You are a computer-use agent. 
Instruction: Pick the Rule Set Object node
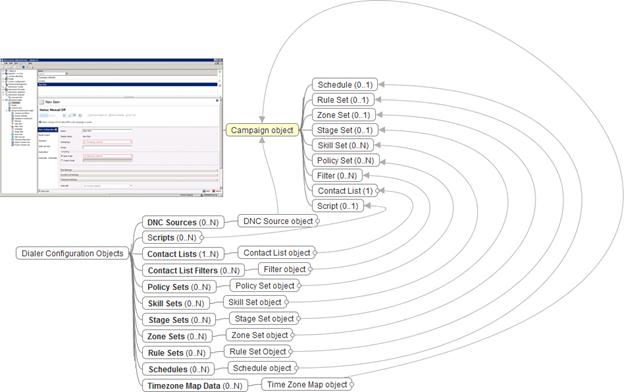pyautogui.click(x=257, y=351)
